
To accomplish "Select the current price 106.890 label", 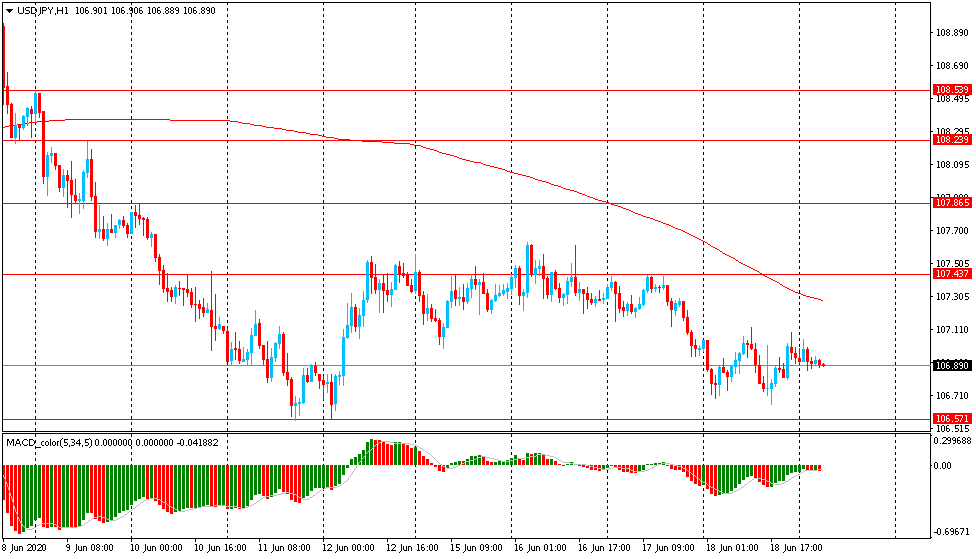I will 952,365.
